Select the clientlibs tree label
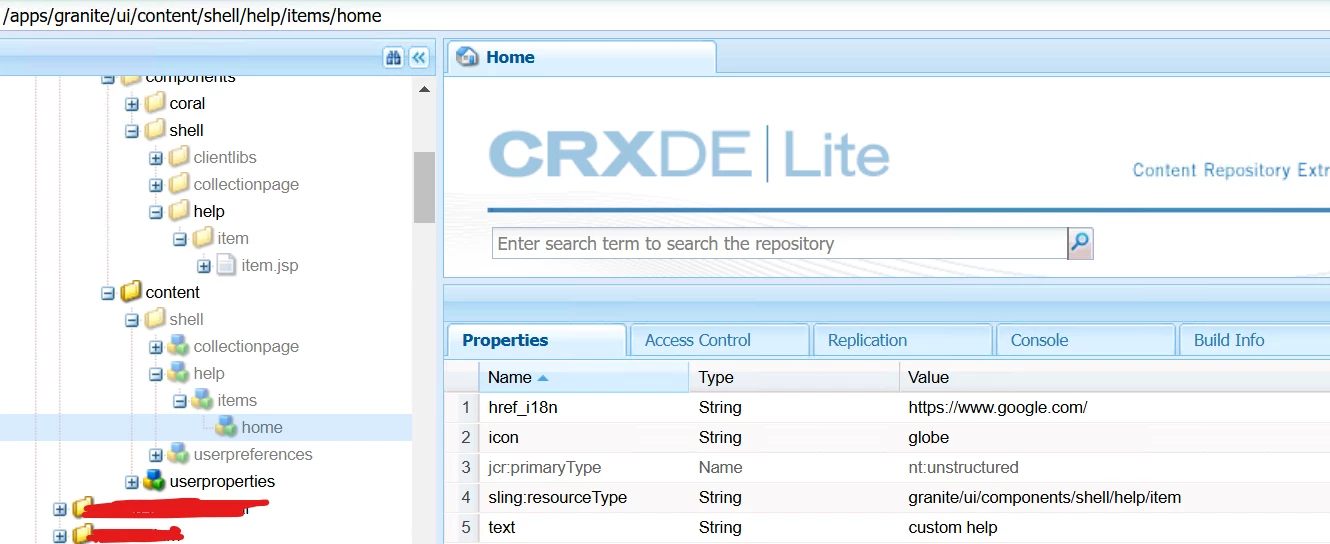 (225, 157)
